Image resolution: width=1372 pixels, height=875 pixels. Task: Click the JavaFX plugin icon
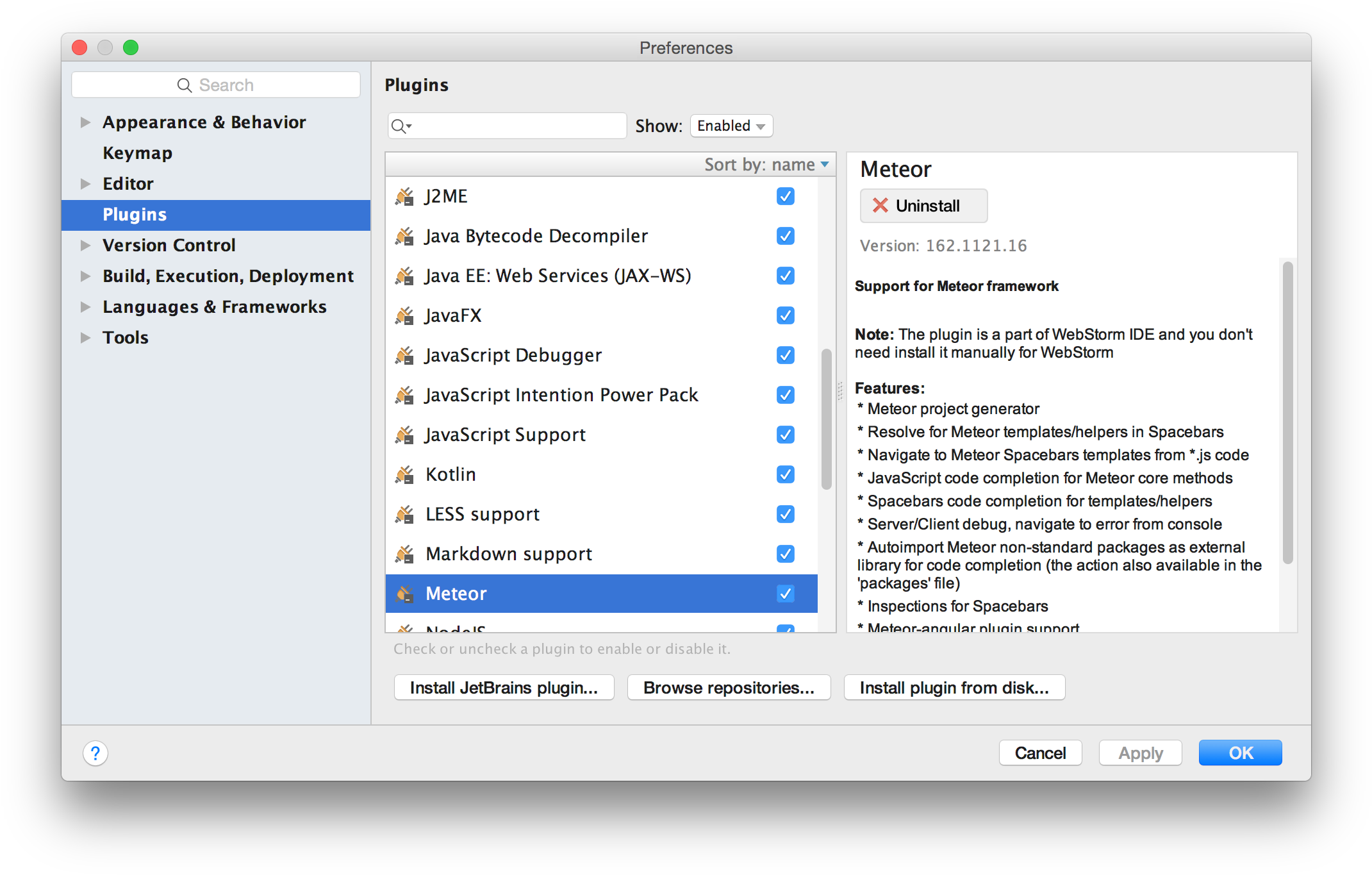404,315
